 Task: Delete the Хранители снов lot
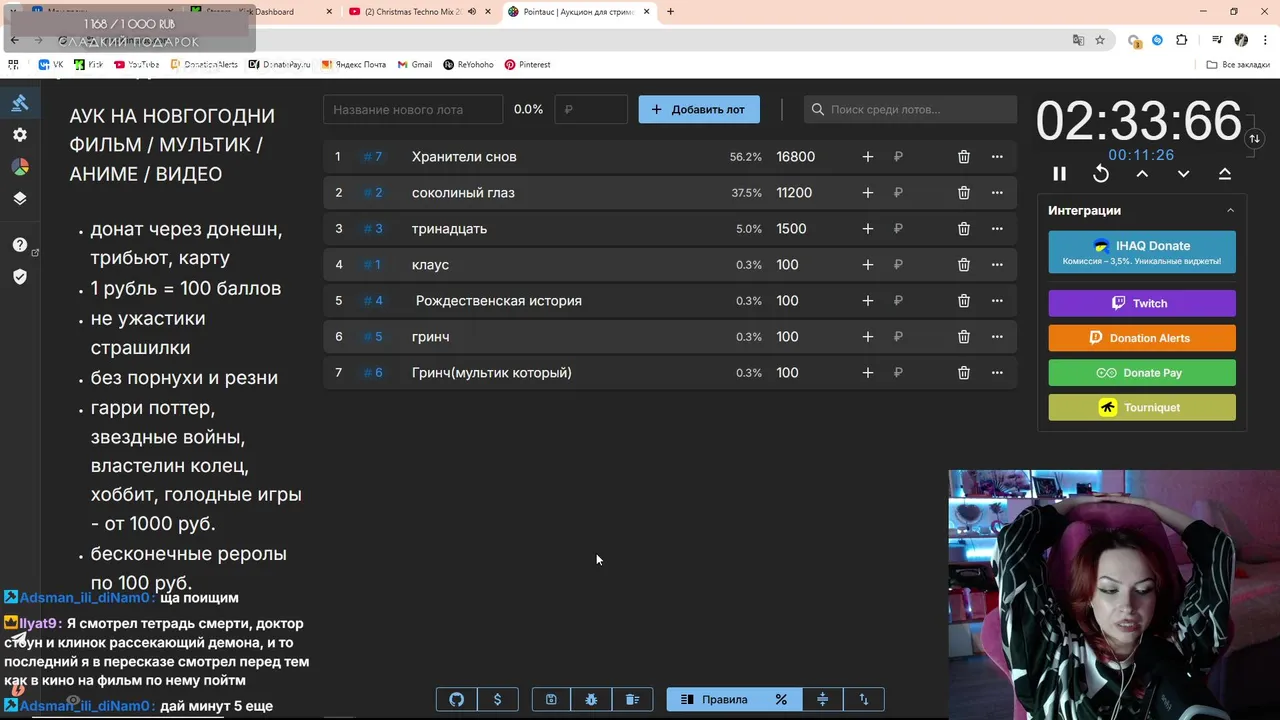964,157
